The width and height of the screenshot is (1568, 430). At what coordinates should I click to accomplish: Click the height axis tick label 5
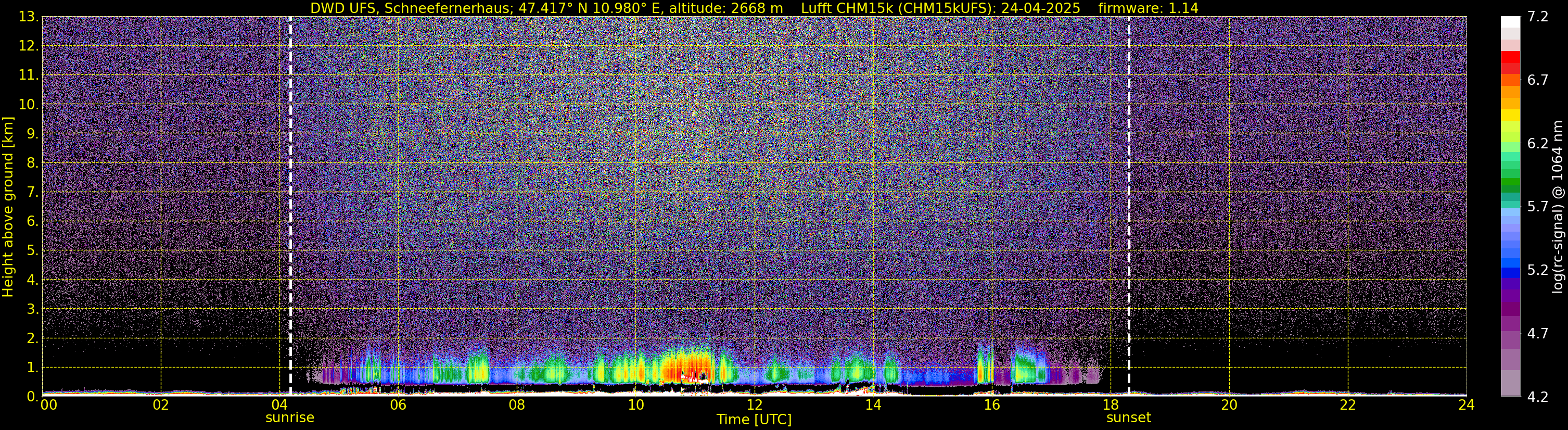[x=32, y=251]
